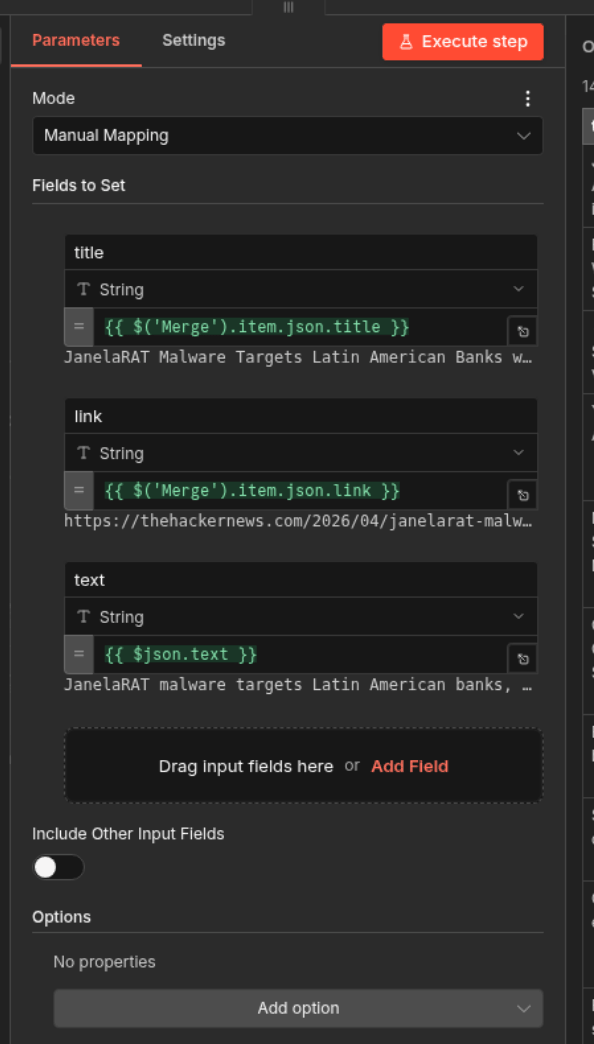Click the JanelaRAT Malware title preview text
594x1044 pixels.
pyautogui.click(x=298, y=358)
